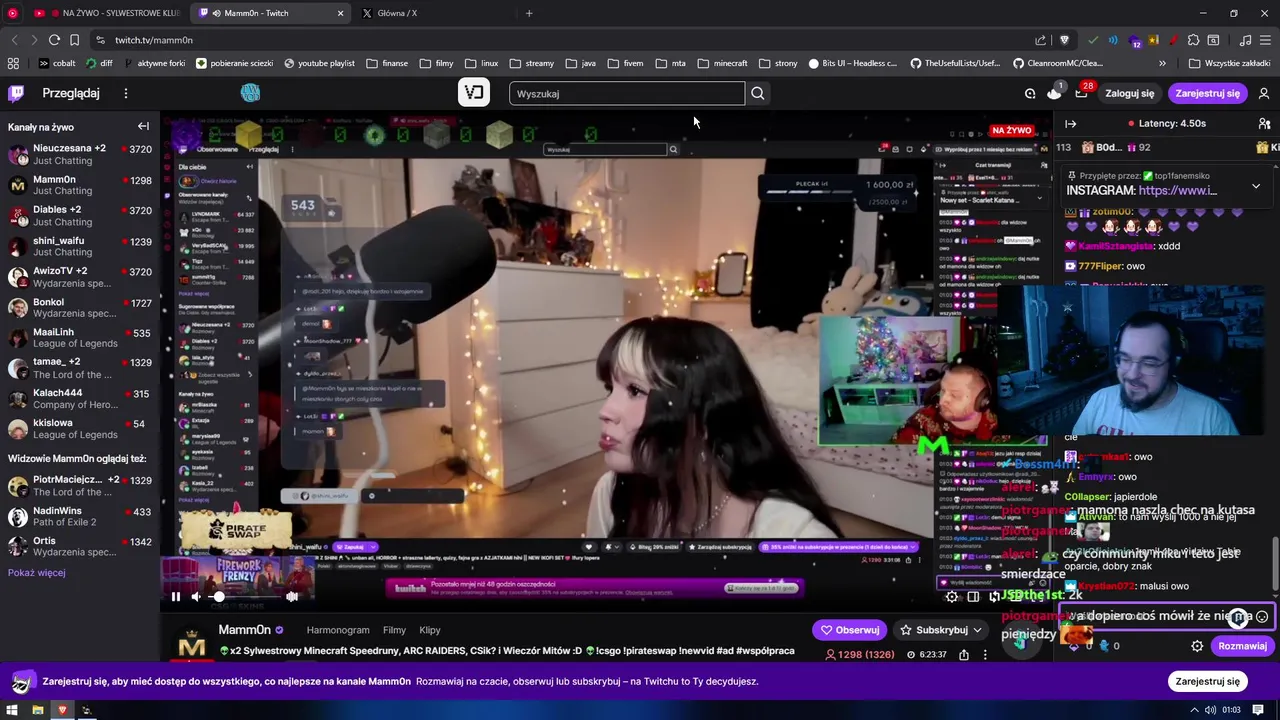Click the browser reload button

click(x=54, y=40)
